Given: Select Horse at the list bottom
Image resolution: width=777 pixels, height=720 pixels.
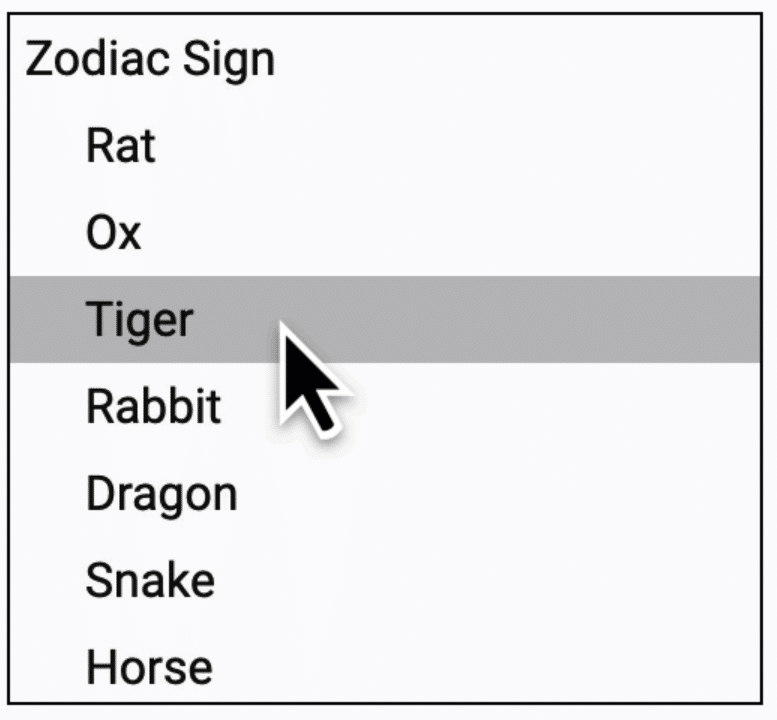Looking at the screenshot, I should point(149,667).
